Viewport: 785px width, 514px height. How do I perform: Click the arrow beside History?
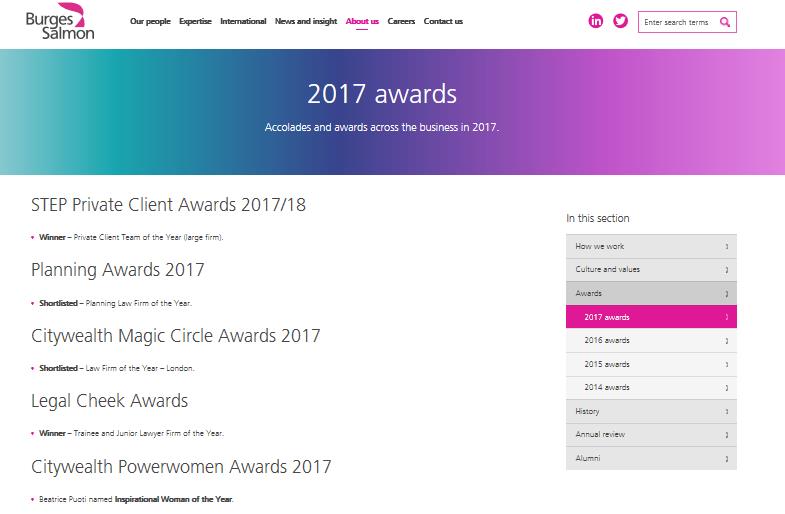pos(727,411)
